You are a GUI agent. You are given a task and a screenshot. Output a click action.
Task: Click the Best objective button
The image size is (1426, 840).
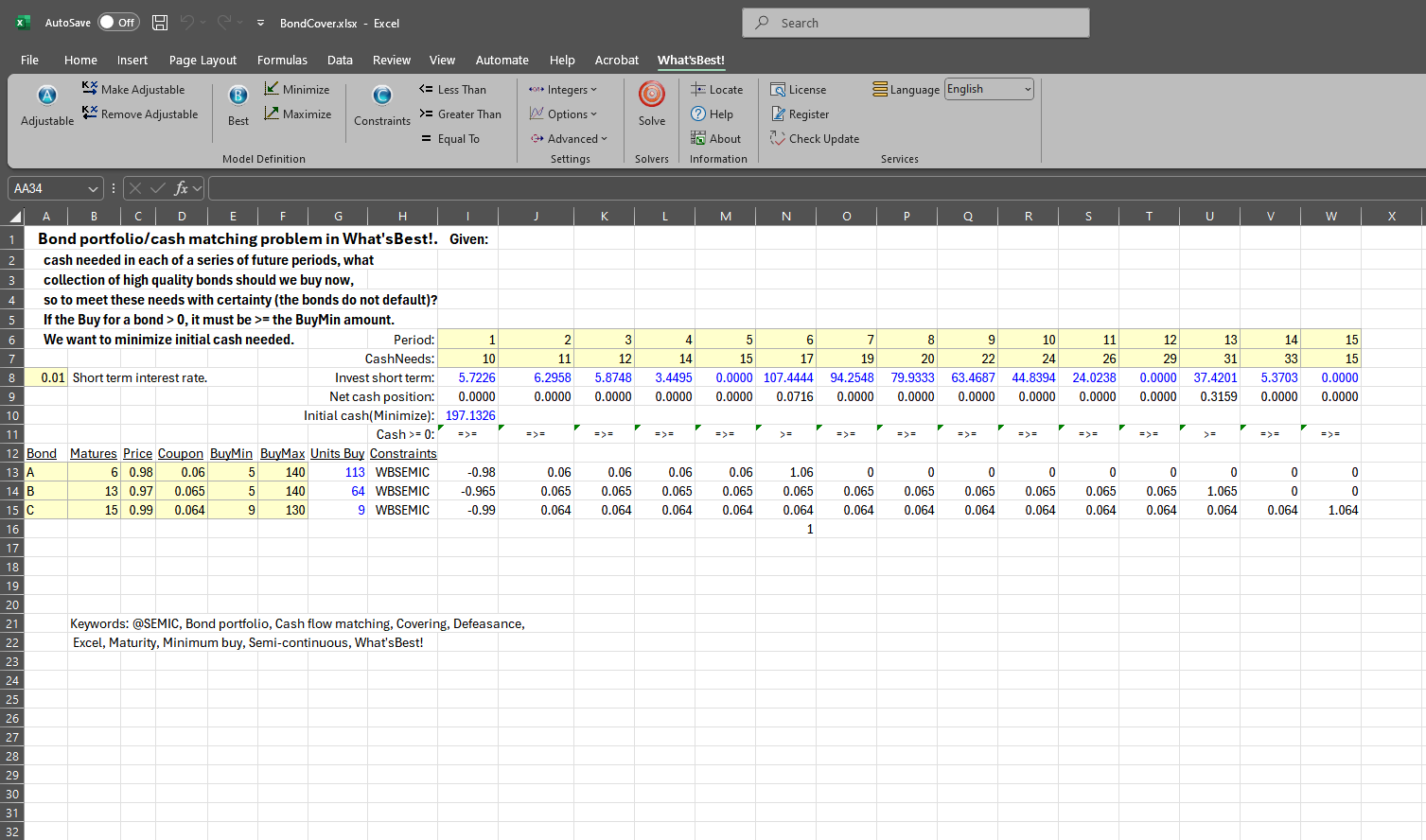point(238,105)
